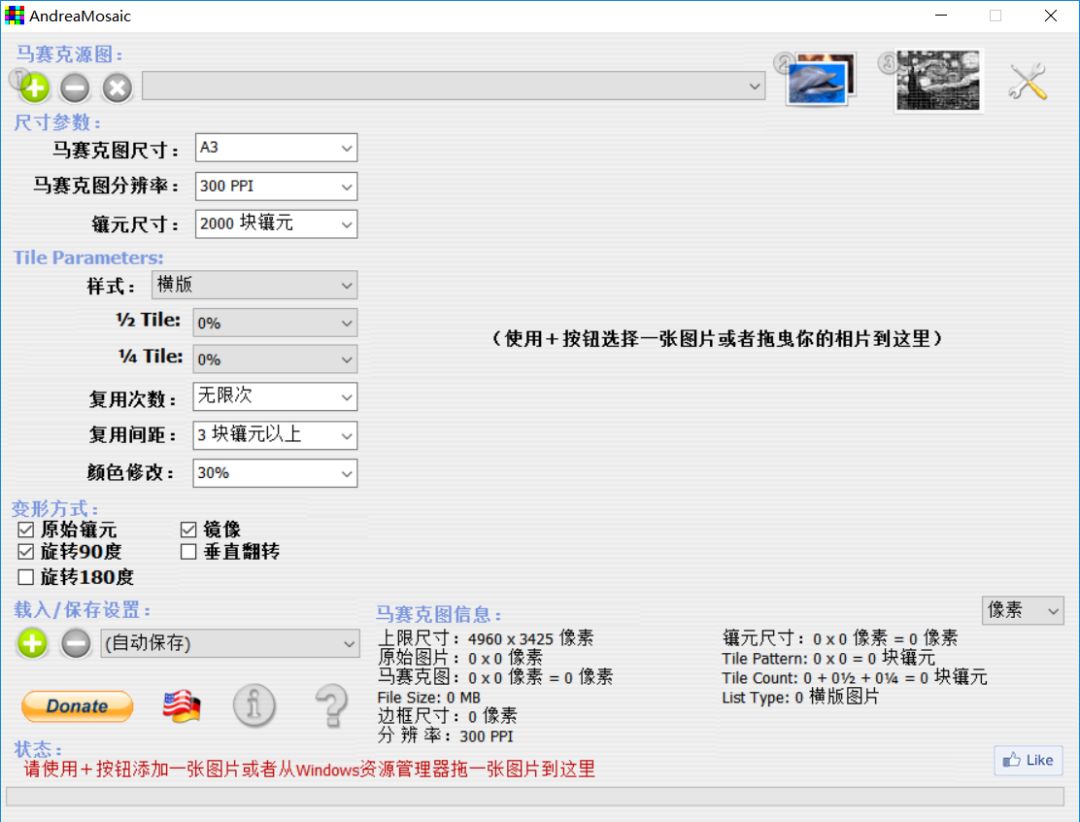The image size is (1080, 822).
Task: Click the Like button
Action: tap(1028, 760)
